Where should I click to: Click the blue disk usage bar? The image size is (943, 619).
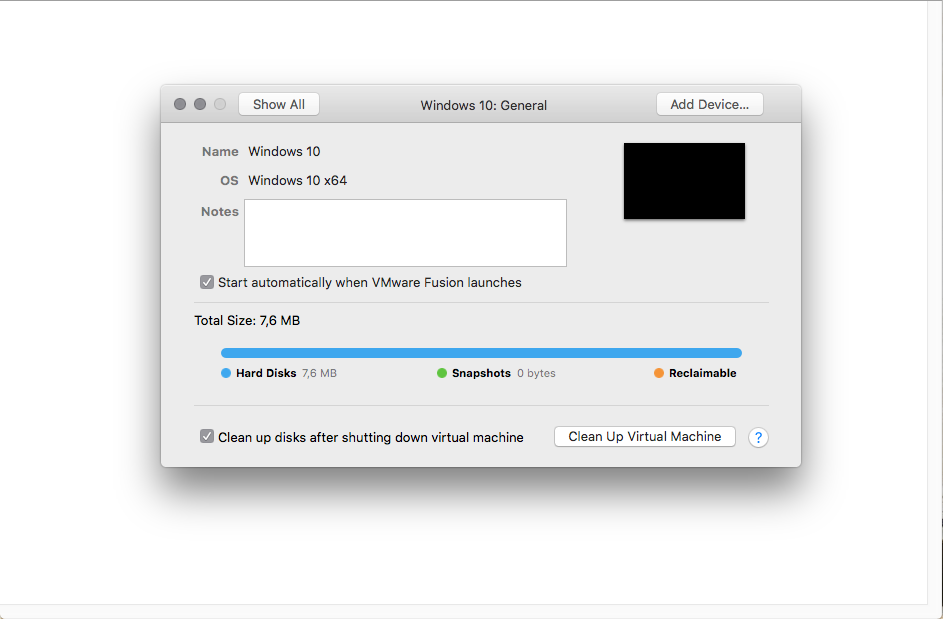click(481, 353)
